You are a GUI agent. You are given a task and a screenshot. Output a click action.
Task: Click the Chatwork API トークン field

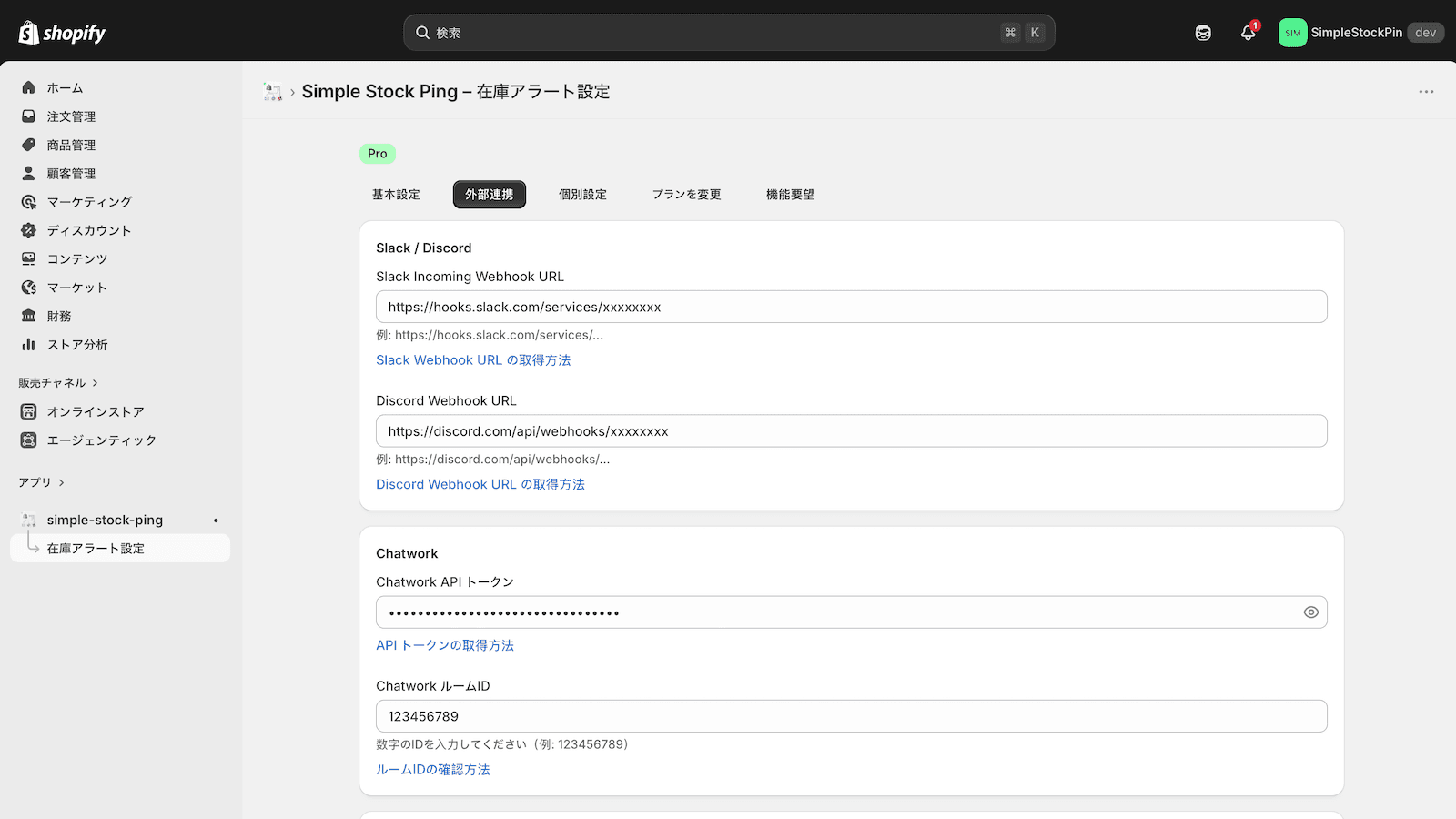(x=852, y=612)
